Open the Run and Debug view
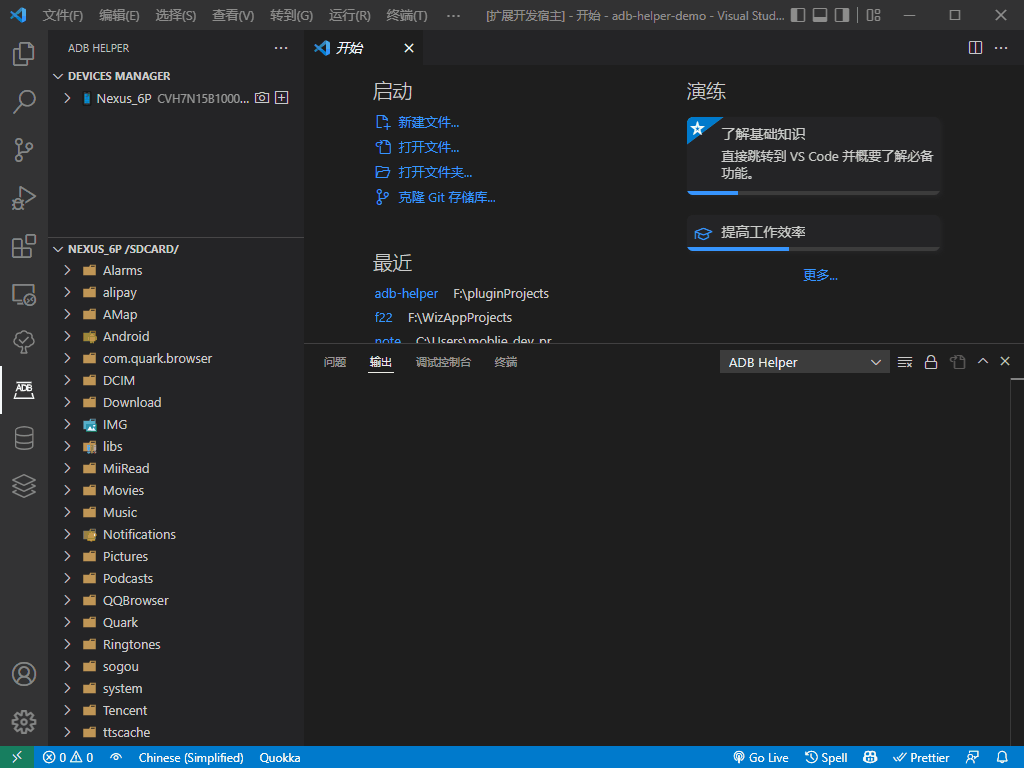 click(24, 198)
